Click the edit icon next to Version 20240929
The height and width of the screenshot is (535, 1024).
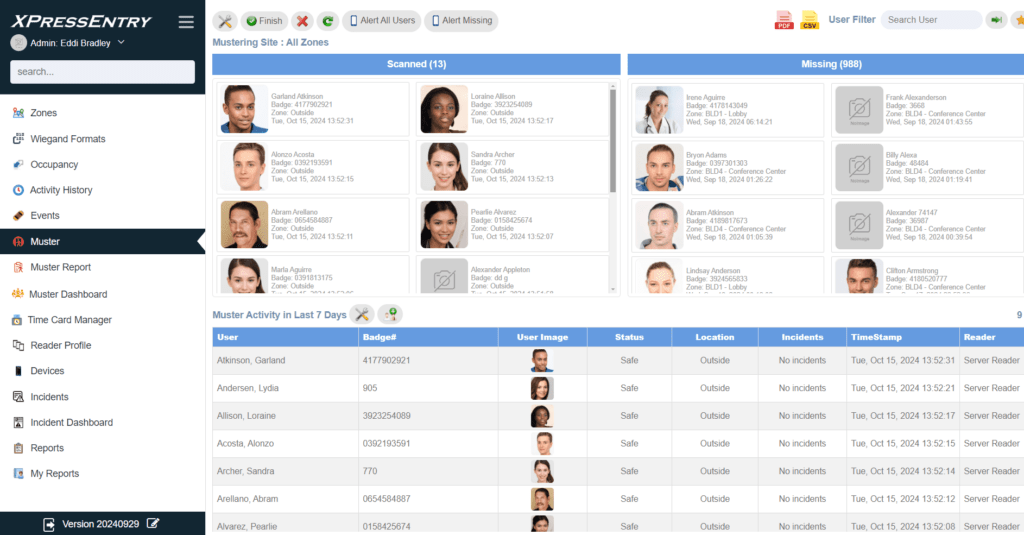153,523
